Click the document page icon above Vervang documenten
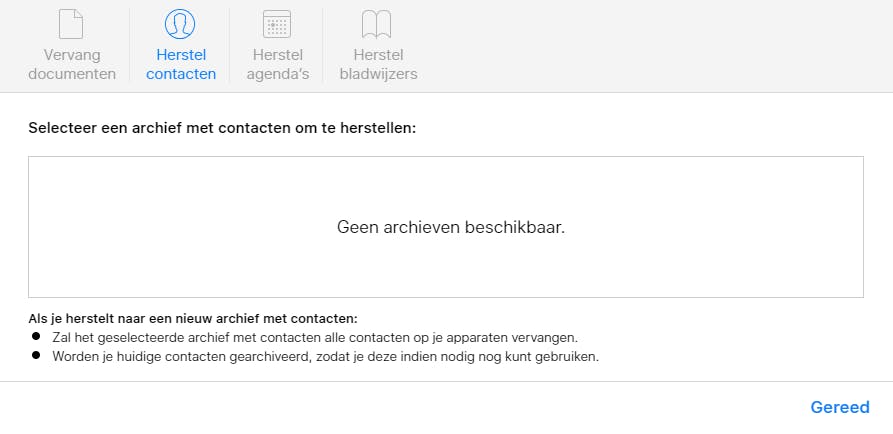Image resolution: width=893 pixels, height=434 pixels. 72,24
